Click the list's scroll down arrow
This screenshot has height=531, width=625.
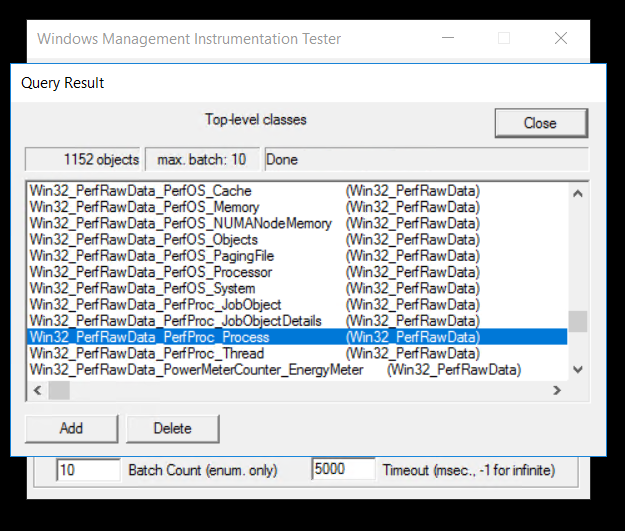(x=578, y=370)
